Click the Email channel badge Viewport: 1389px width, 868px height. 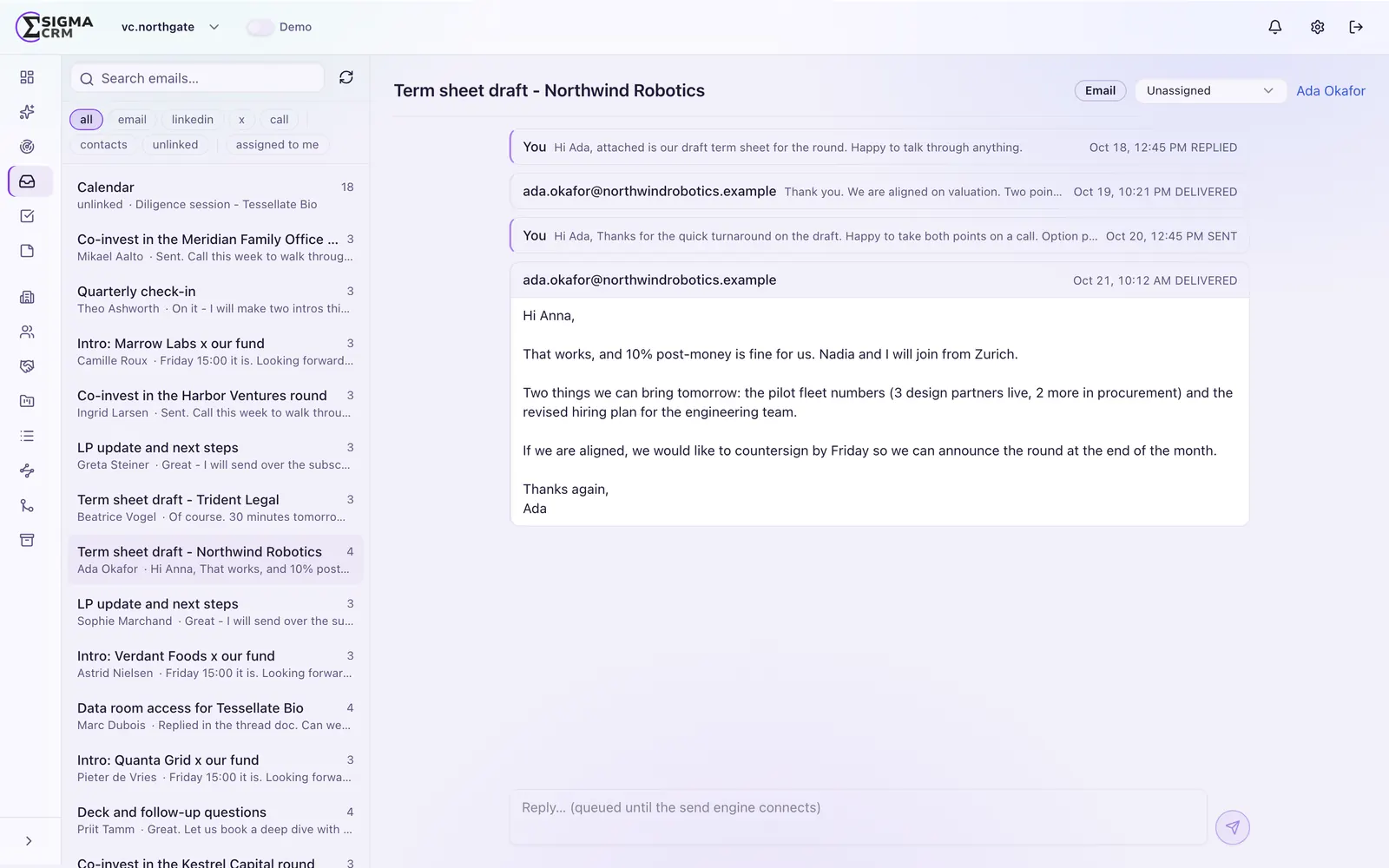[1100, 90]
